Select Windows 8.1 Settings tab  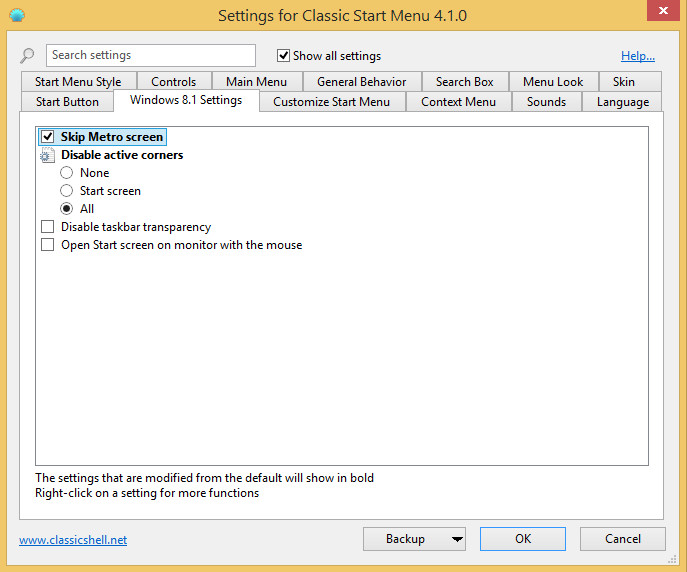click(x=186, y=100)
